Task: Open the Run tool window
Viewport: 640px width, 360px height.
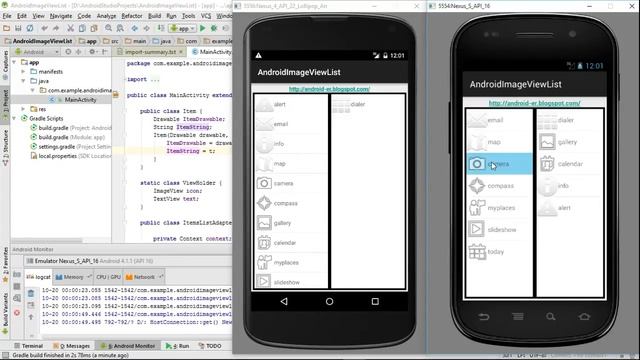Action: [x=178, y=346]
